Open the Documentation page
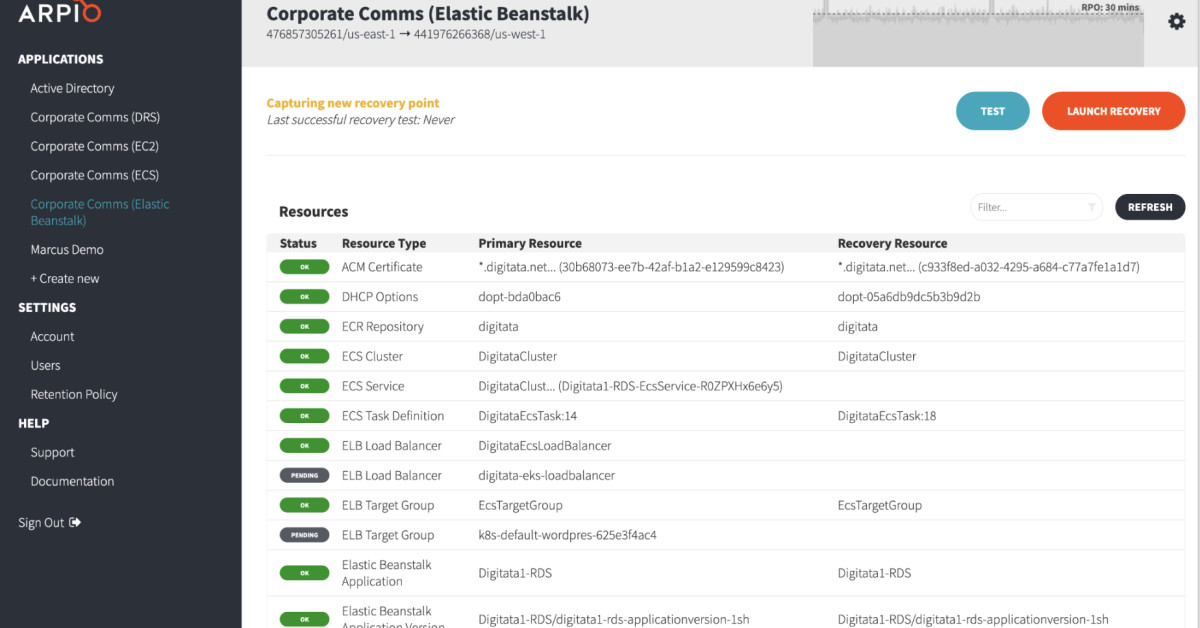Image resolution: width=1200 pixels, height=628 pixels. [x=72, y=481]
